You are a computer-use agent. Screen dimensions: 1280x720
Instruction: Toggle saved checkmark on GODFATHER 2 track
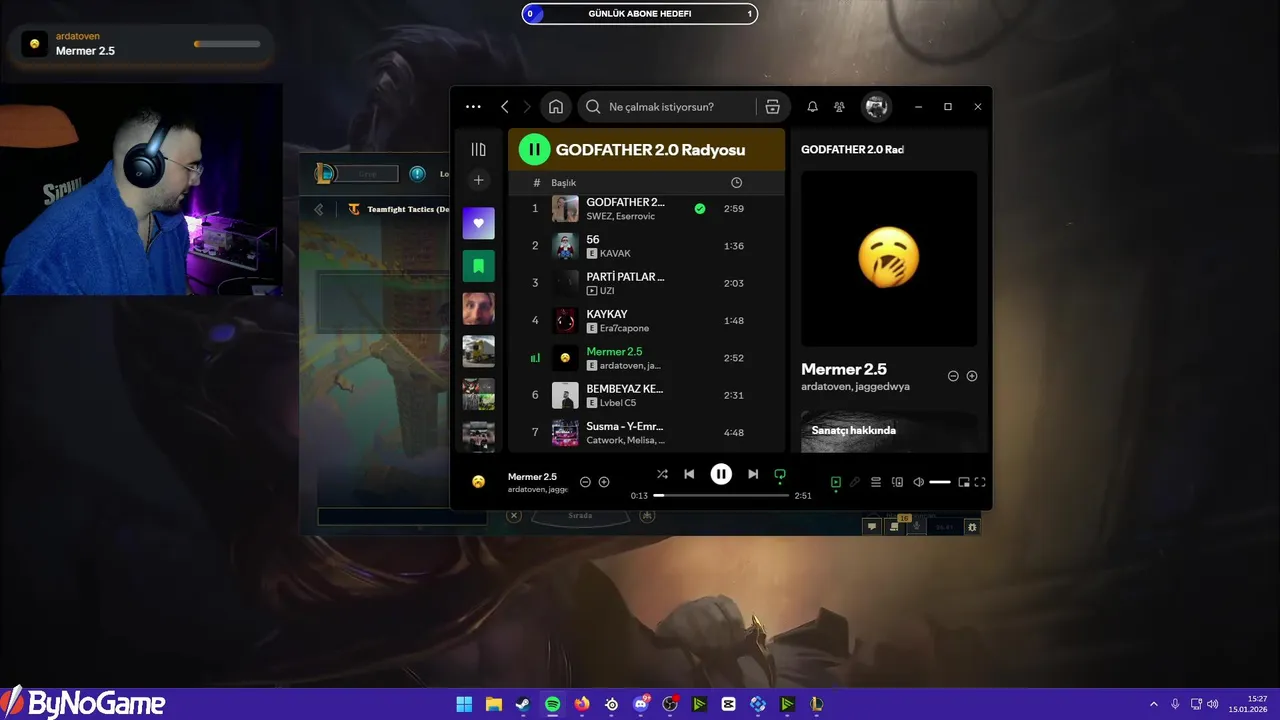tap(700, 208)
